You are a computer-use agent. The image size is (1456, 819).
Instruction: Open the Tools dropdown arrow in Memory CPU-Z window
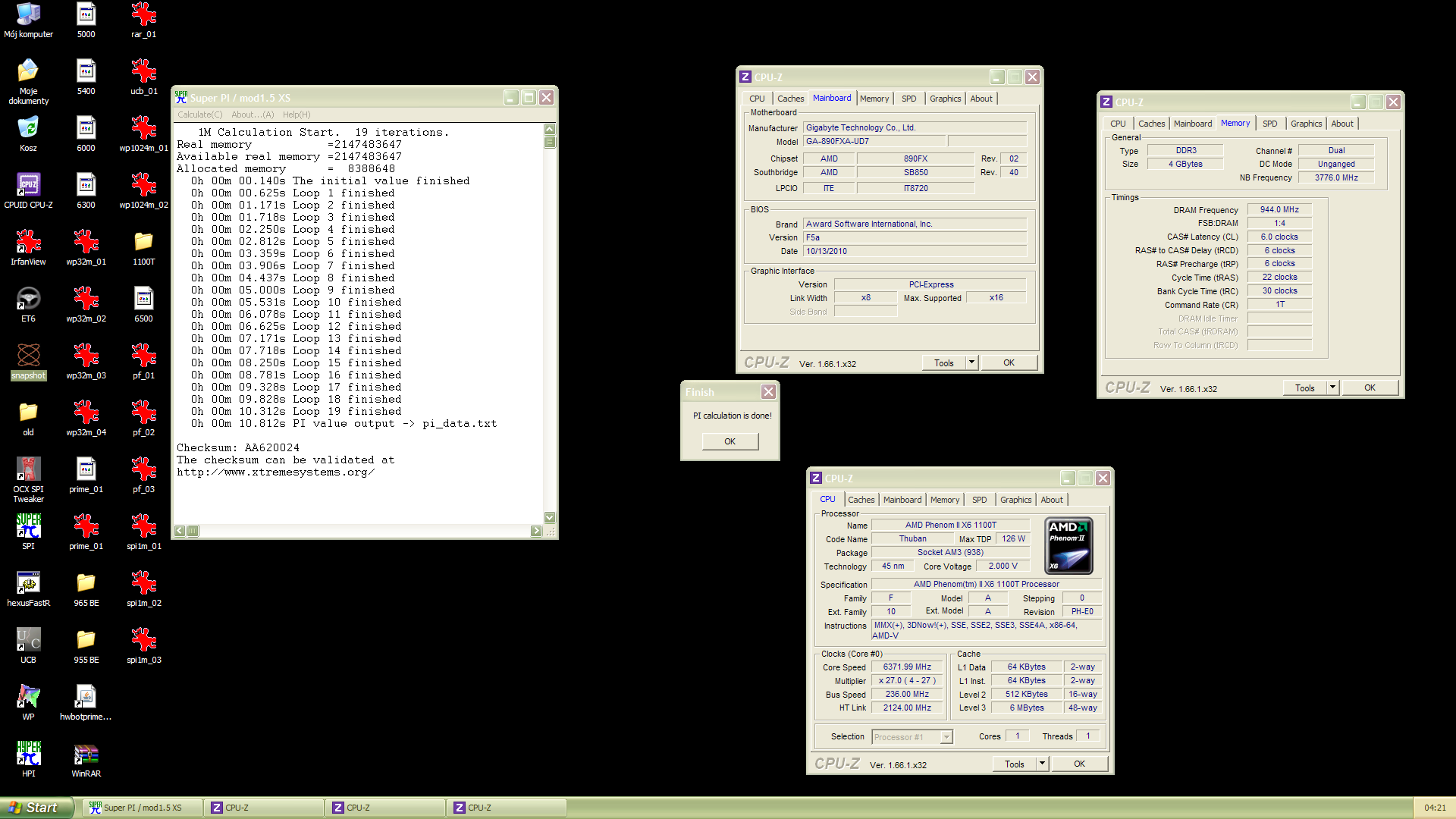[x=1332, y=388]
